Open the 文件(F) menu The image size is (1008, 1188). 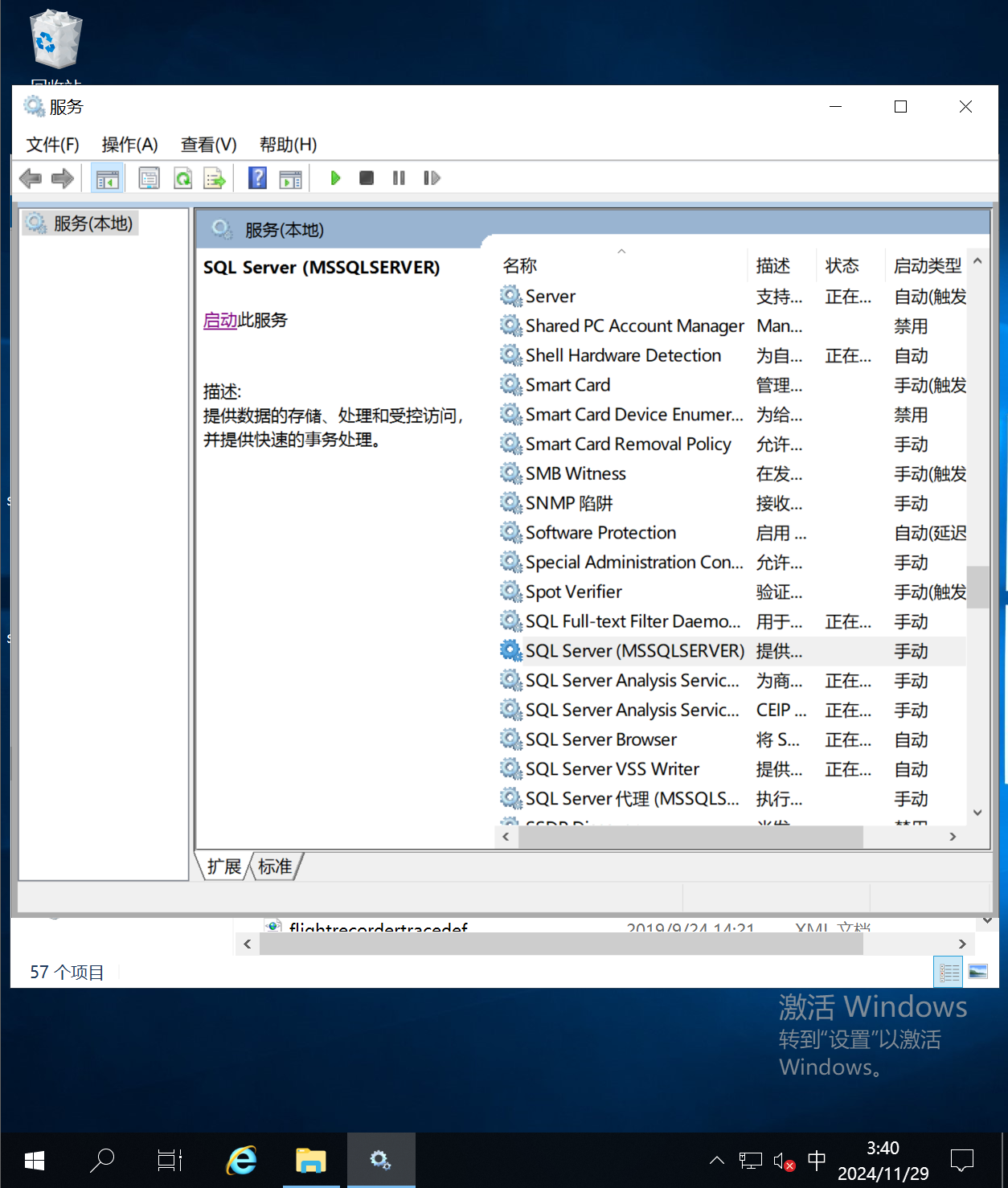click(x=53, y=145)
